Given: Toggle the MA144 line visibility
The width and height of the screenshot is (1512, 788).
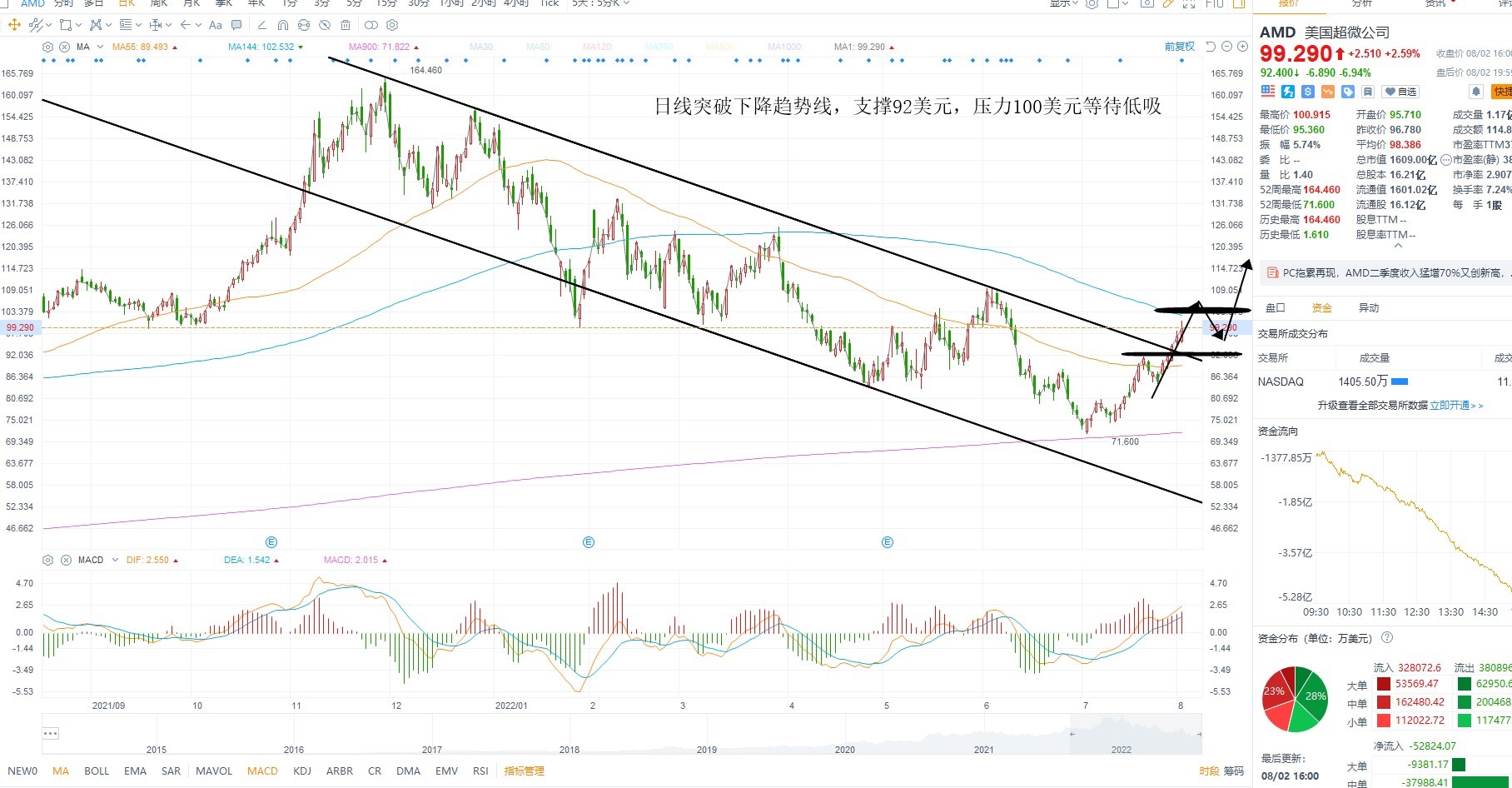Looking at the screenshot, I should point(261,47).
